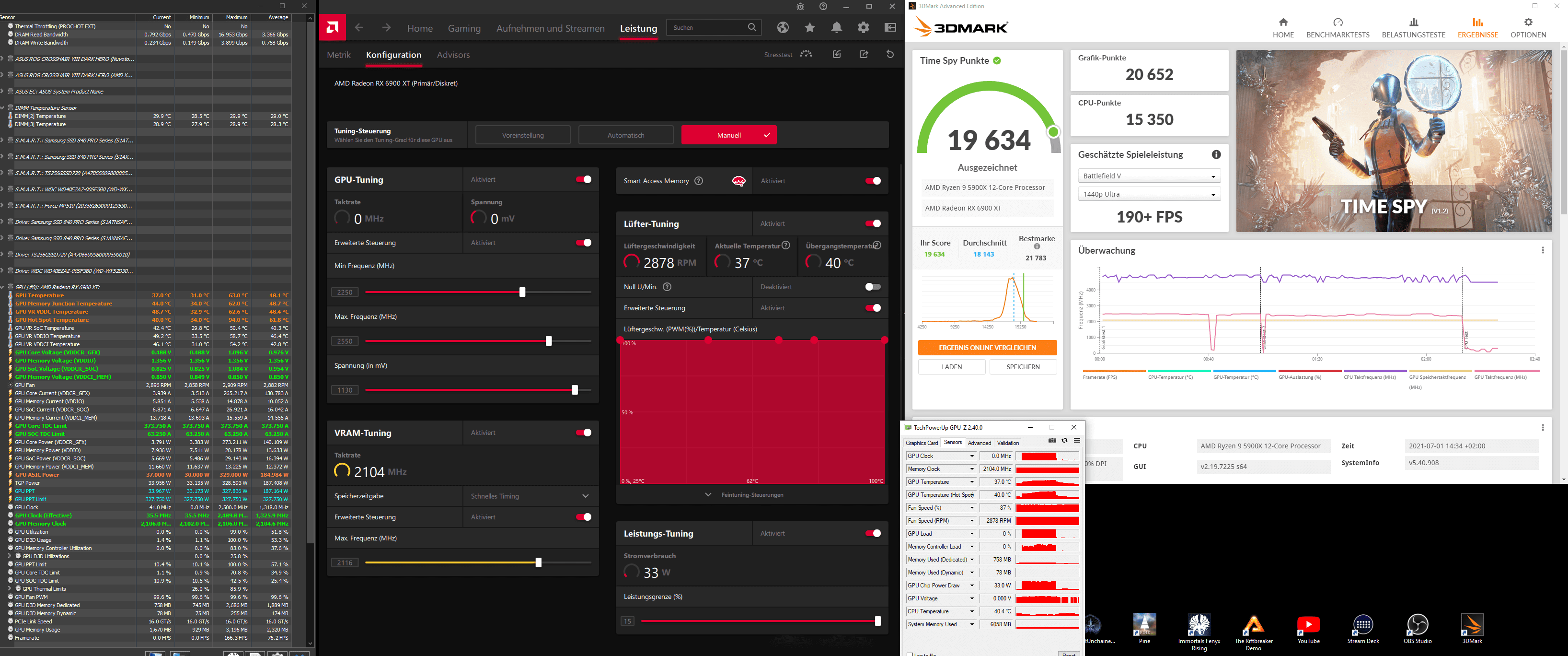1568x656 pixels.
Task: Click the SPEICHERN button in 3DMark
Action: click(1023, 367)
